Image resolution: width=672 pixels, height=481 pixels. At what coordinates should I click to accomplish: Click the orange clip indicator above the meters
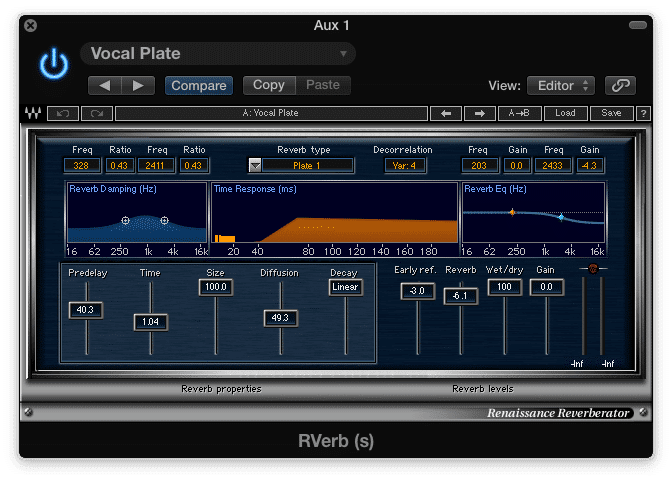click(x=593, y=269)
